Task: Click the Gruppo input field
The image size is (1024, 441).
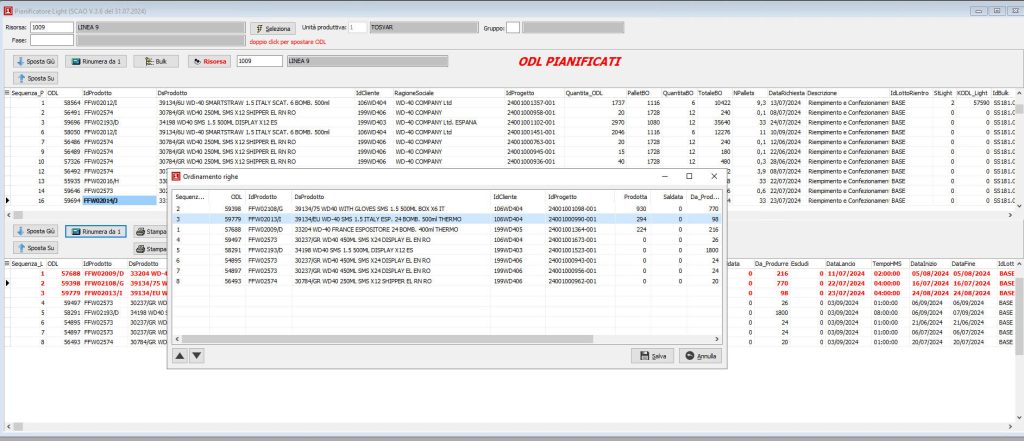Action: (513, 27)
